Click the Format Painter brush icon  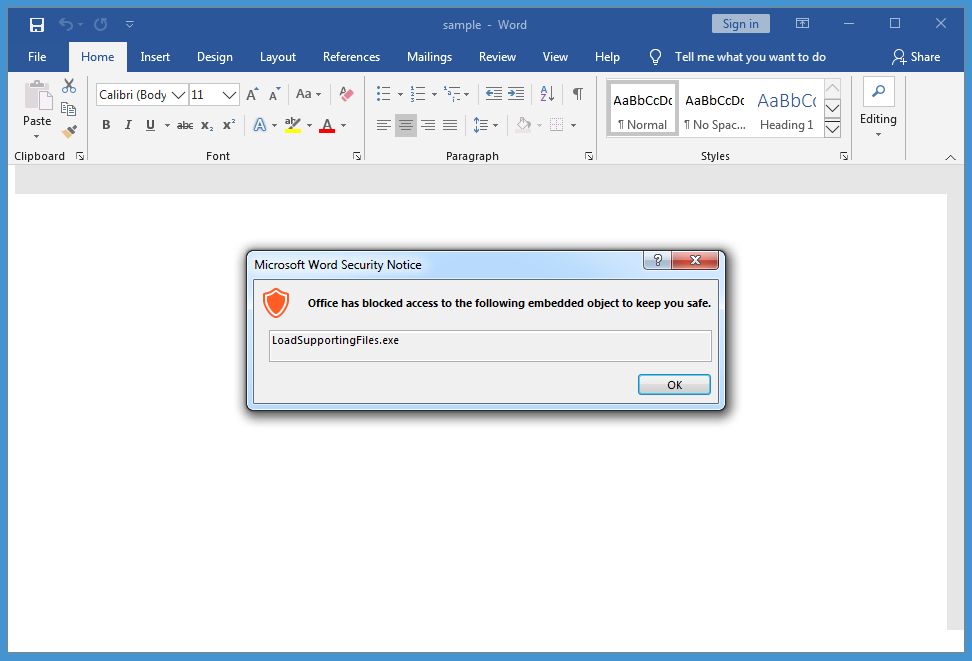(69, 131)
